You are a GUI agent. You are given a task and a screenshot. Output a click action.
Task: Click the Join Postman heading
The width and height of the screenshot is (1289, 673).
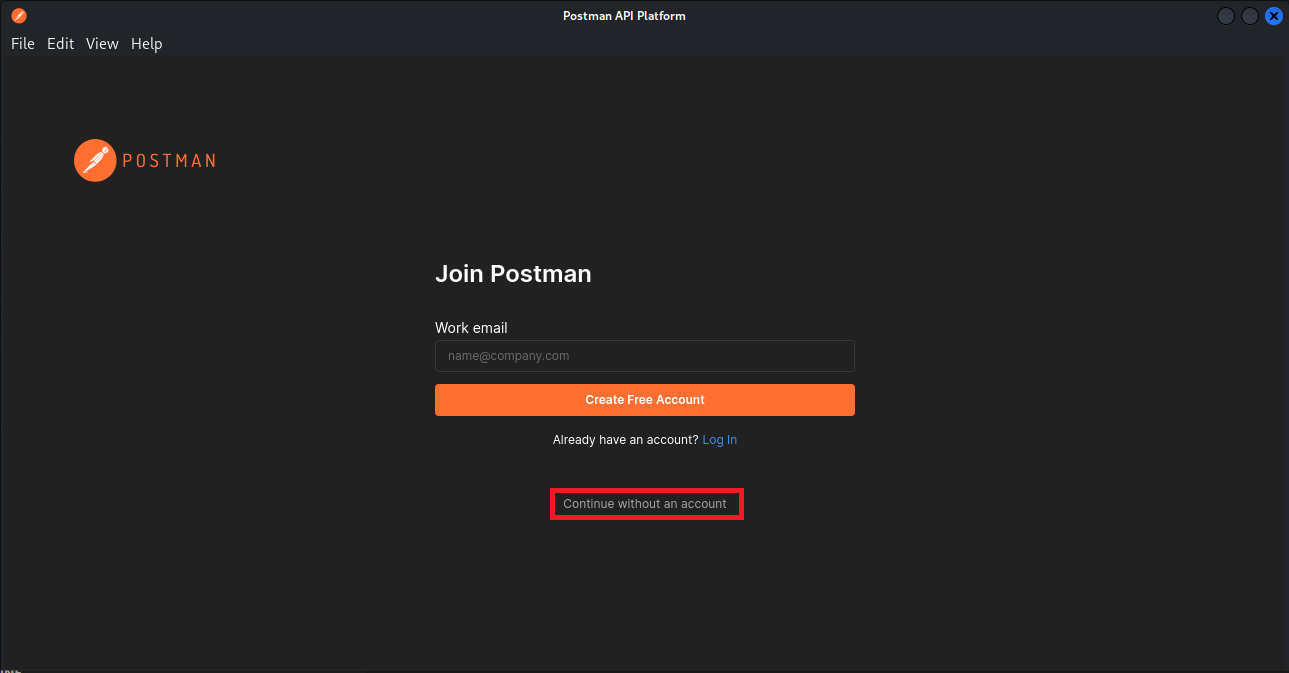click(x=513, y=274)
